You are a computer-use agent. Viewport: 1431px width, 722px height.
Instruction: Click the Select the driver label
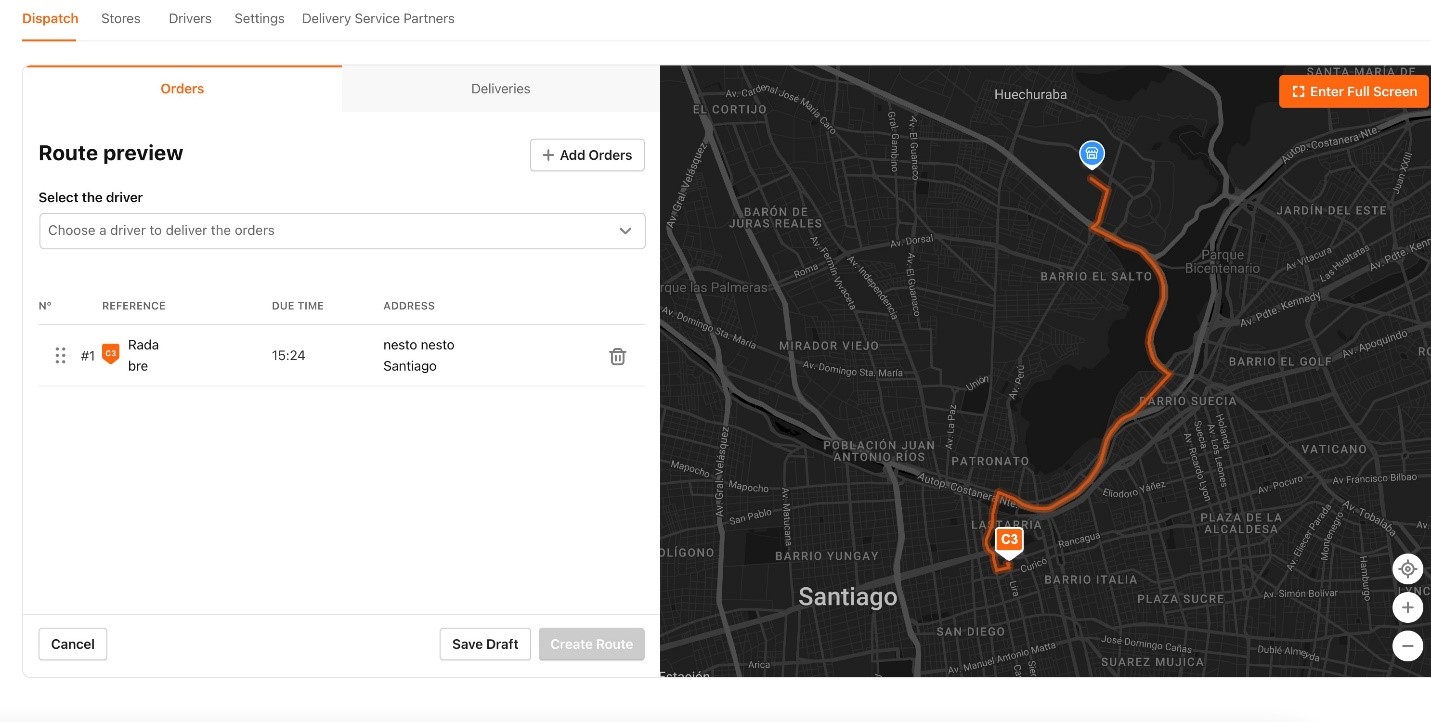coord(91,197)
